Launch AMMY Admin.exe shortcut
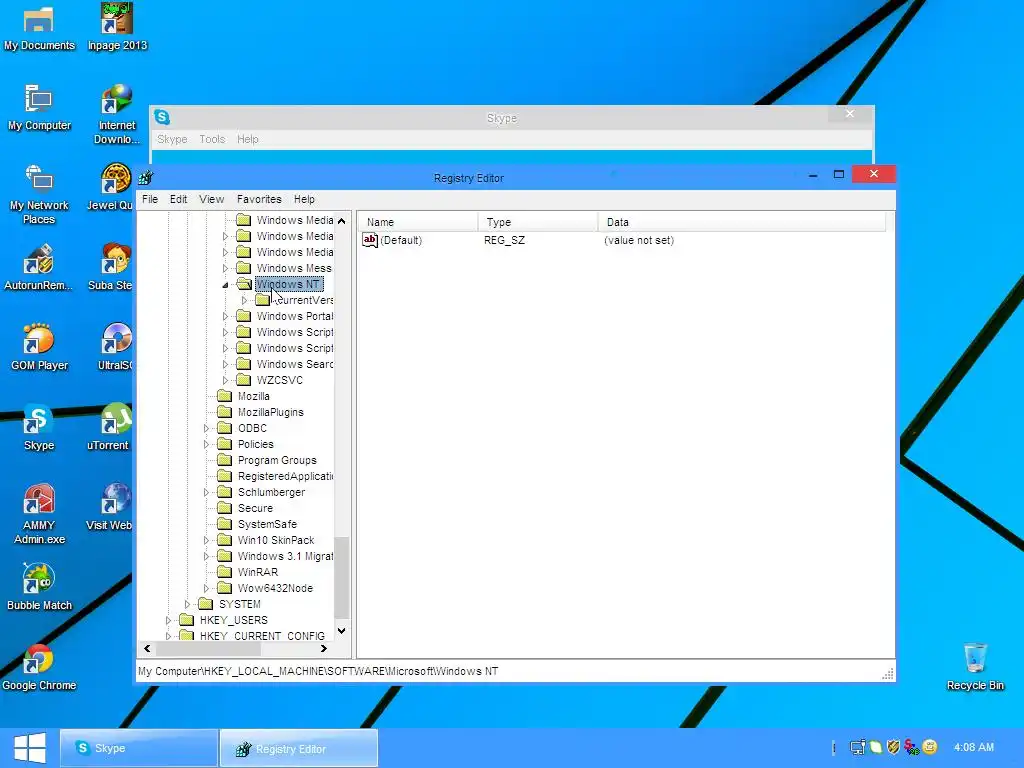Viewport: 1024px width, 768px height. click(x=39, y=515)
